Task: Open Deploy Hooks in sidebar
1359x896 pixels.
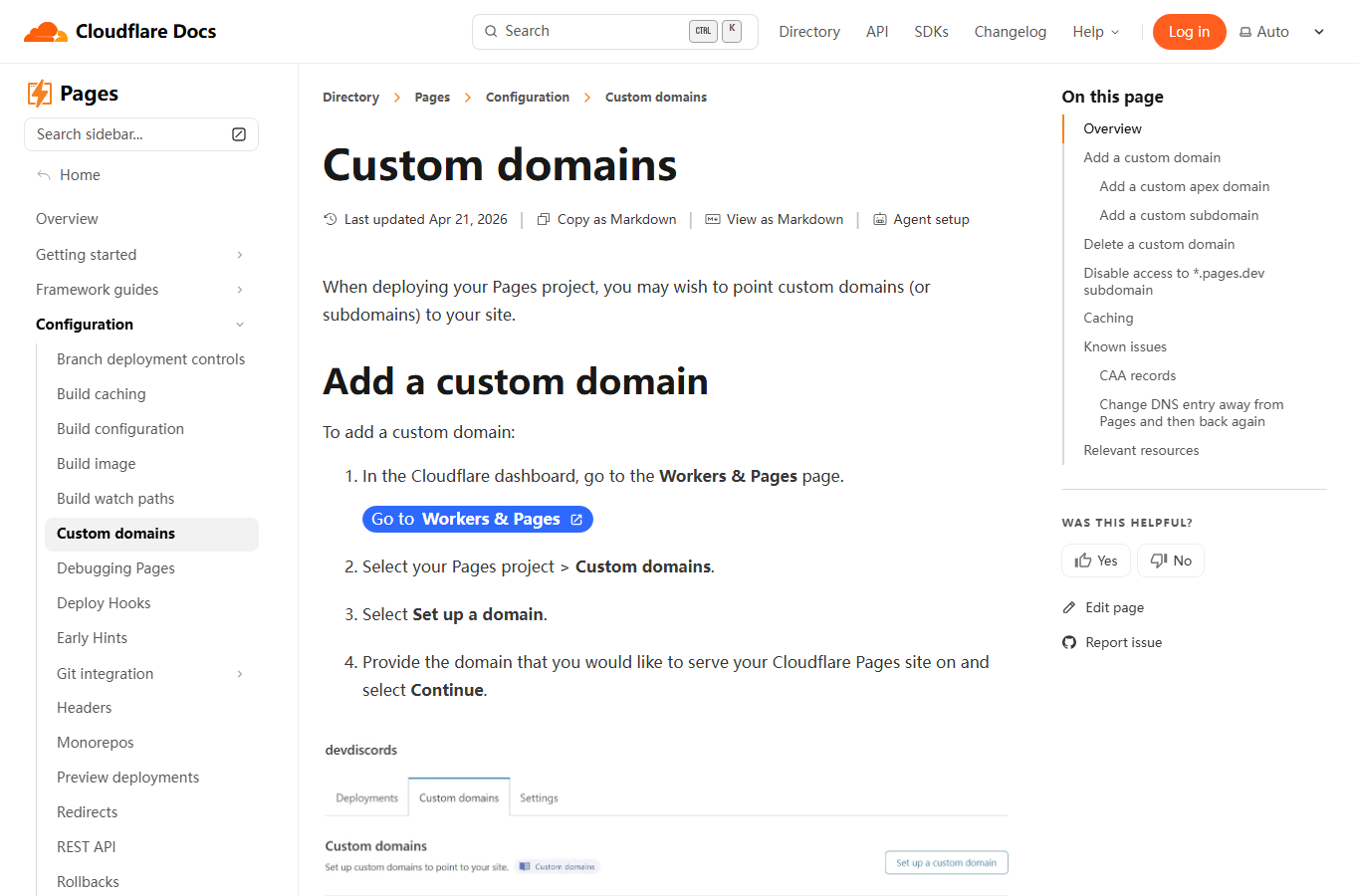Action: 104,603
